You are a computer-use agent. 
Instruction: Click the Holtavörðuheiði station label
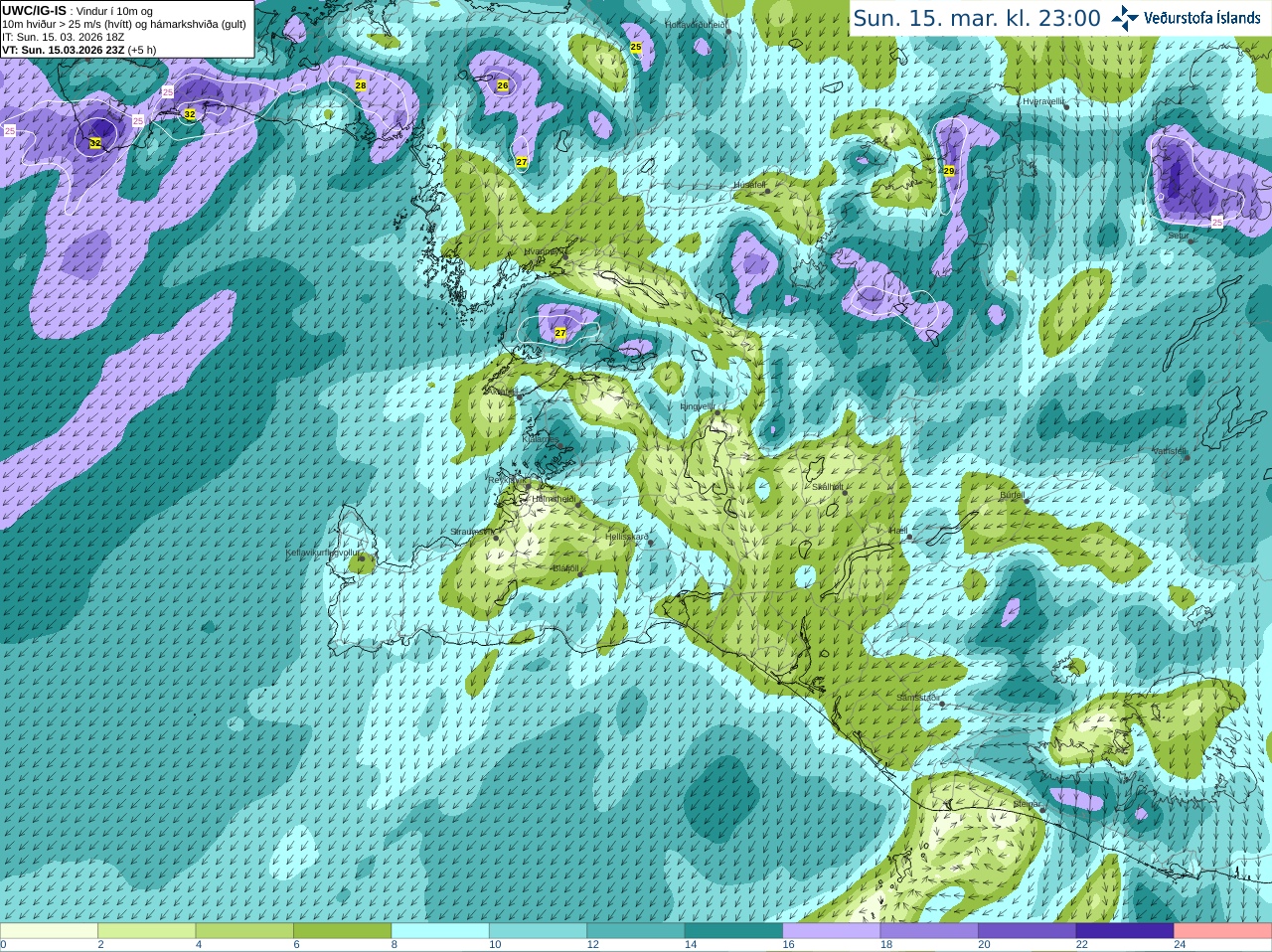pos(696,24)
